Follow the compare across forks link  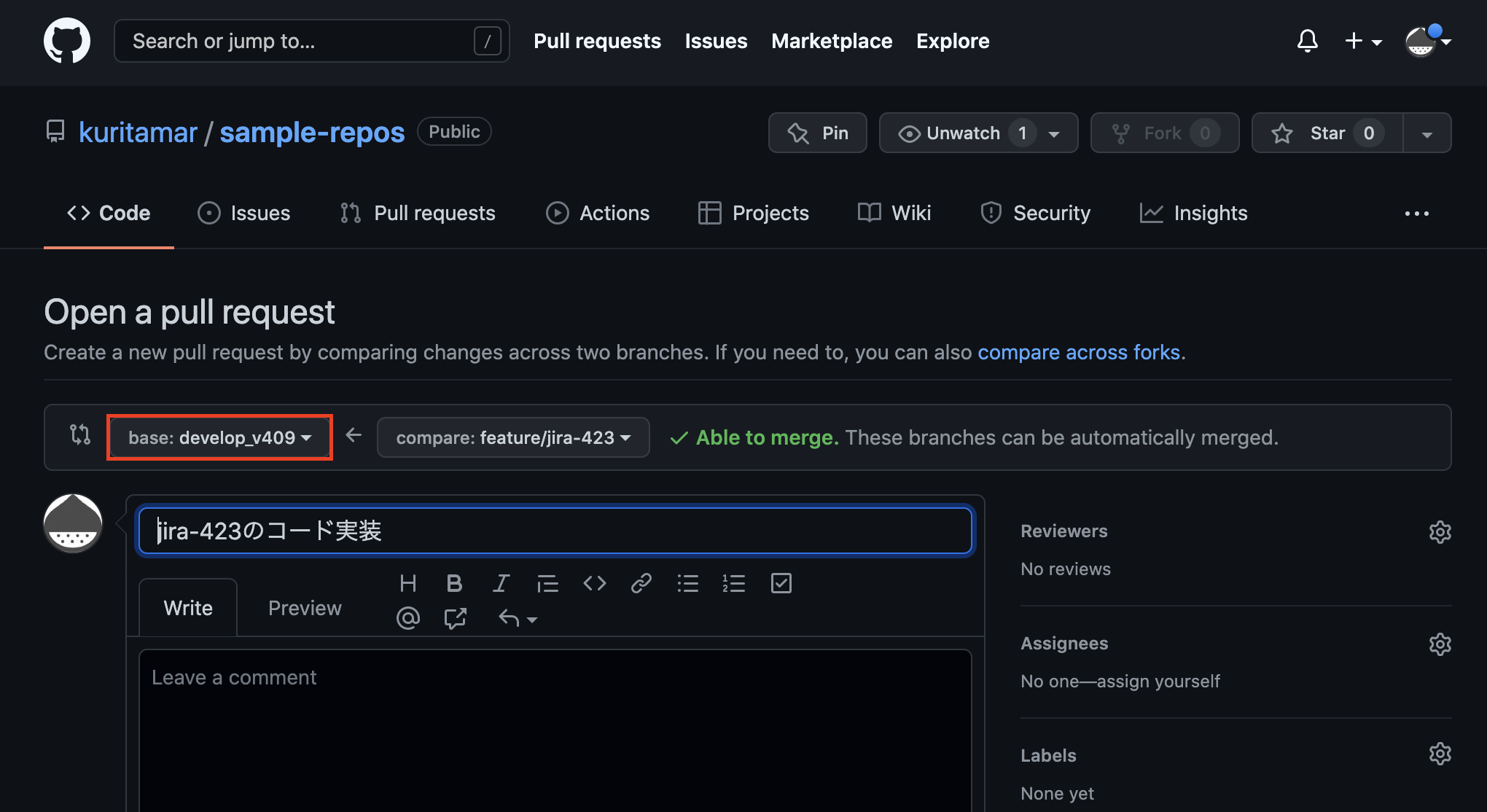[x=1078, y=352]
